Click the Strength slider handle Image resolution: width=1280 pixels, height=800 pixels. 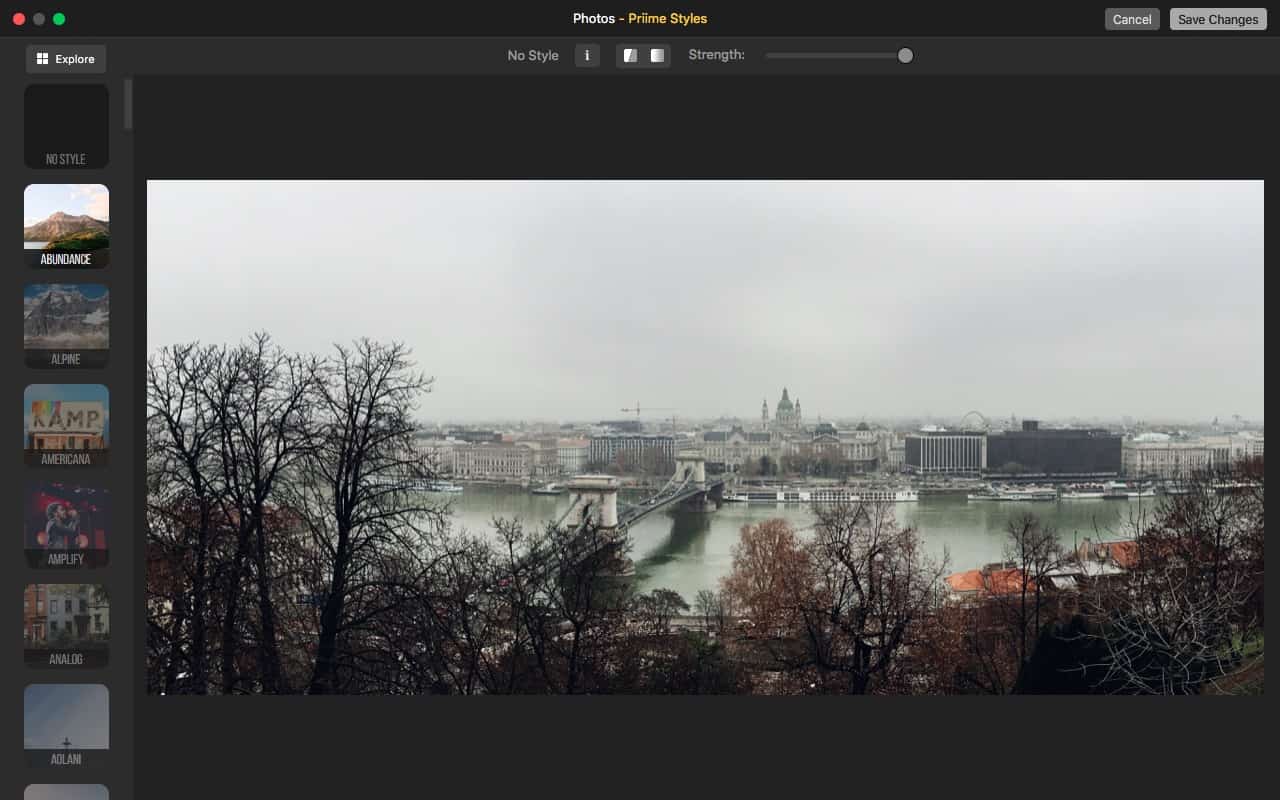click(x=905, y=55)
